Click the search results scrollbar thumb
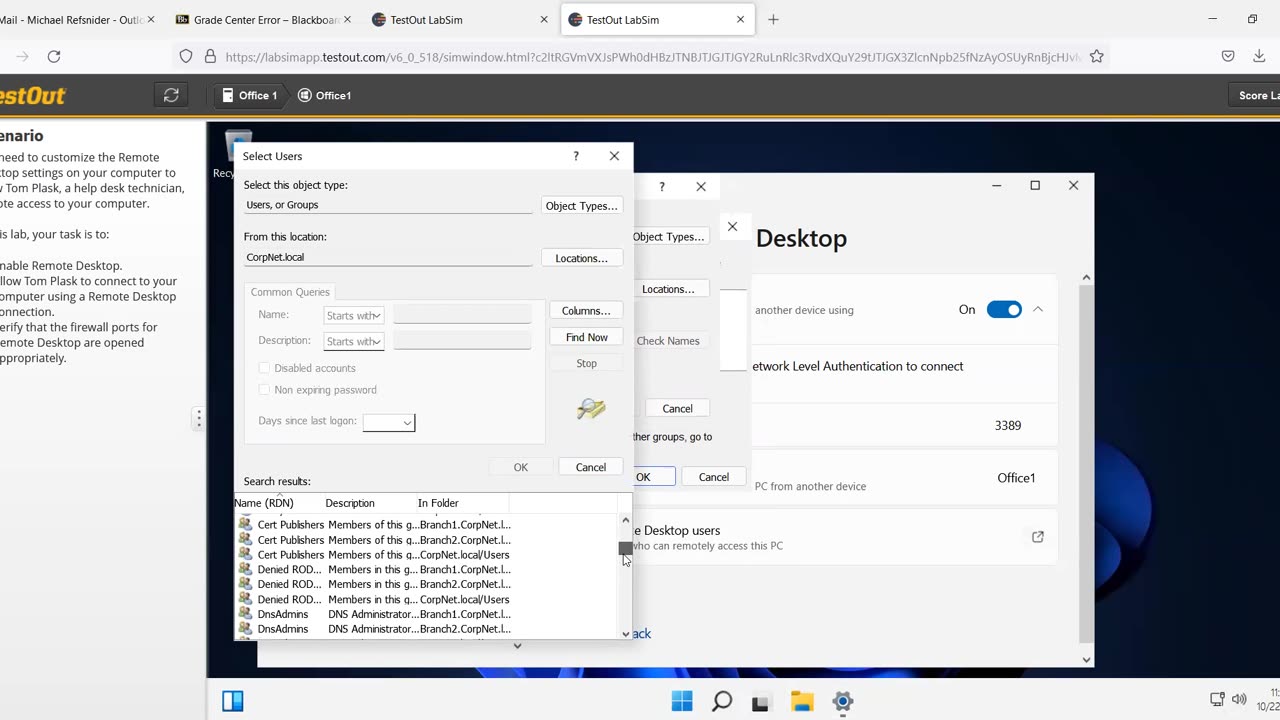Image resolution: width=1280 pixels, height=720 pixels. click(625, 548)
